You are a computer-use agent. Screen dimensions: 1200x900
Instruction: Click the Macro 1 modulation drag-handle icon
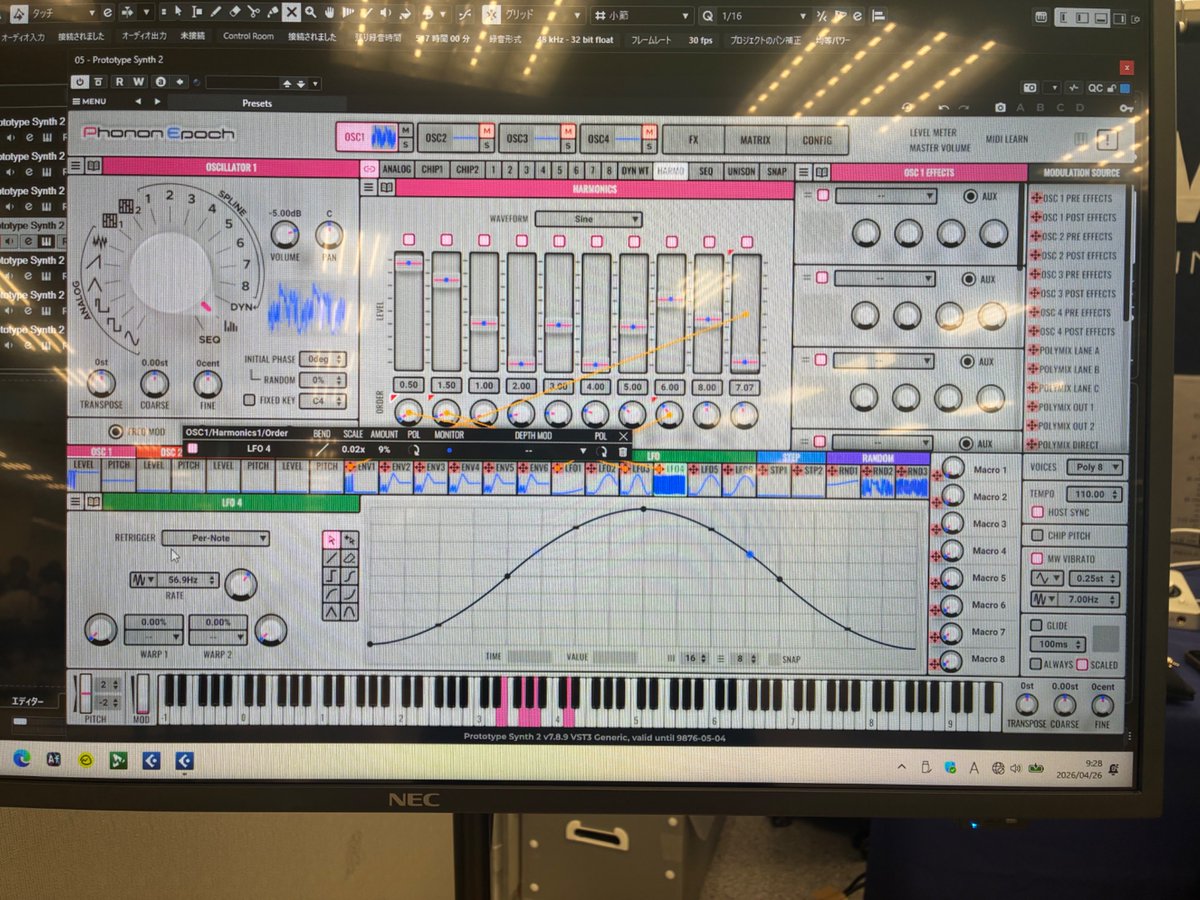937,475
